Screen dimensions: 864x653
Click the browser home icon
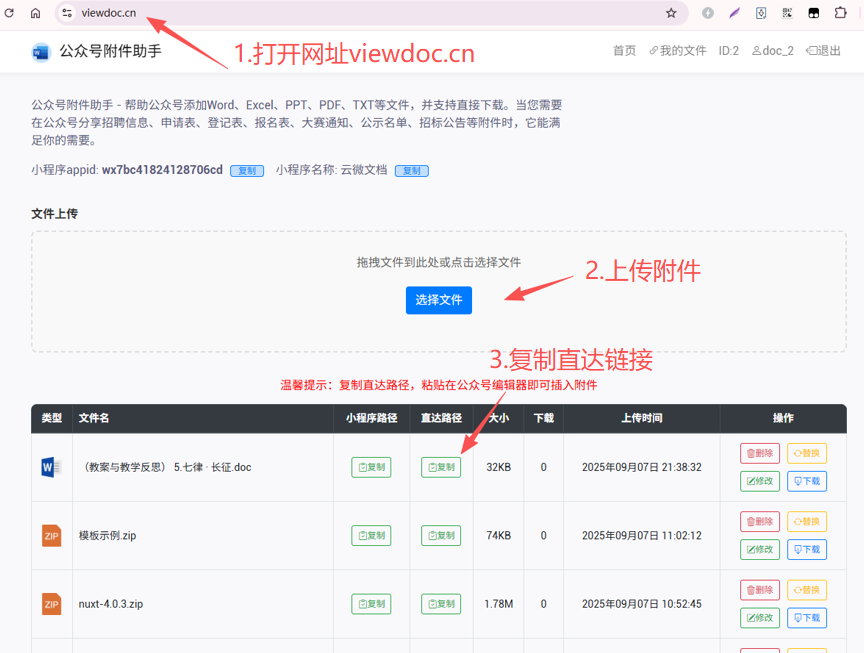click(36, 14)
